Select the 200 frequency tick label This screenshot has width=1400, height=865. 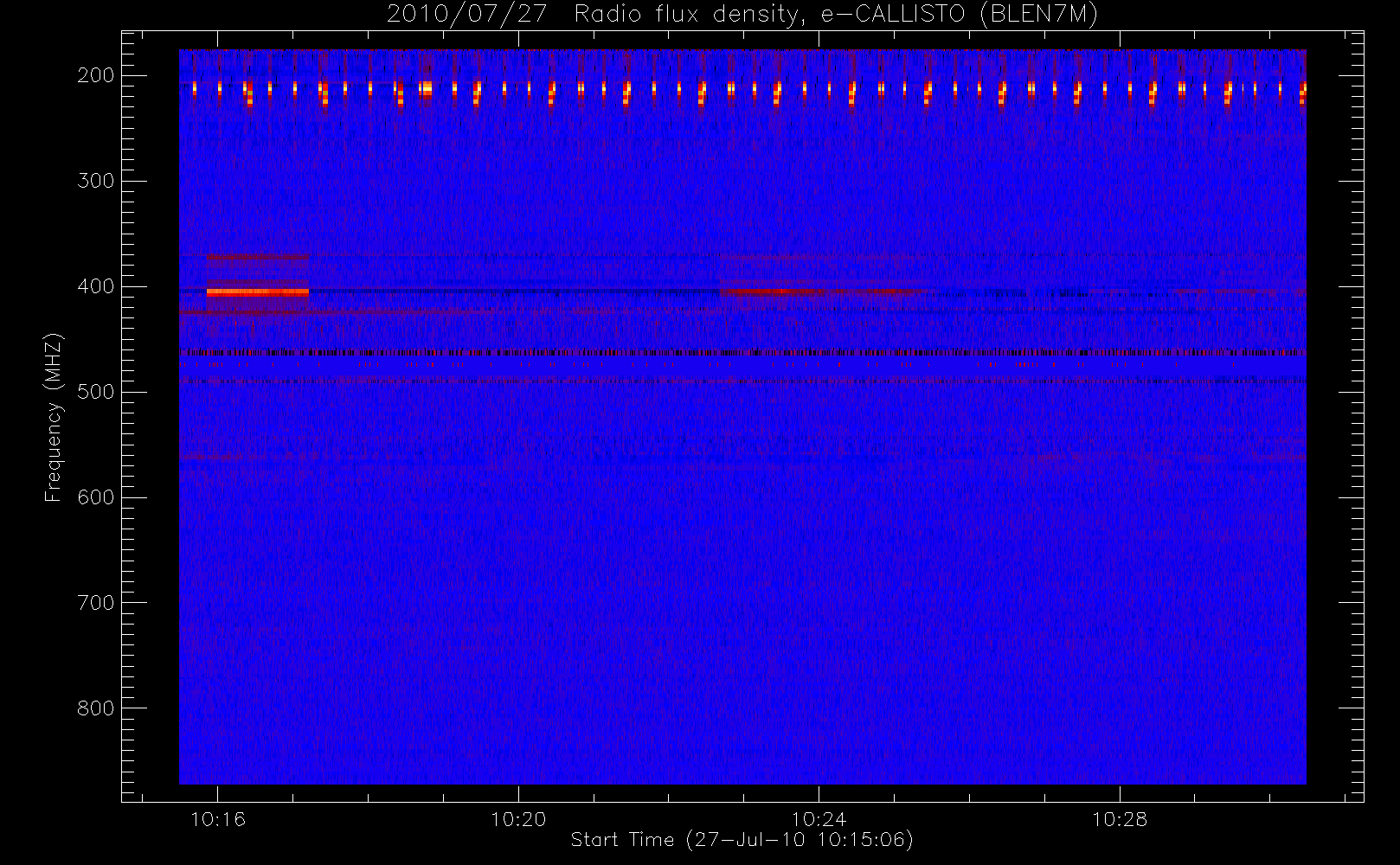pyautogui.click(x=96, y=75)
